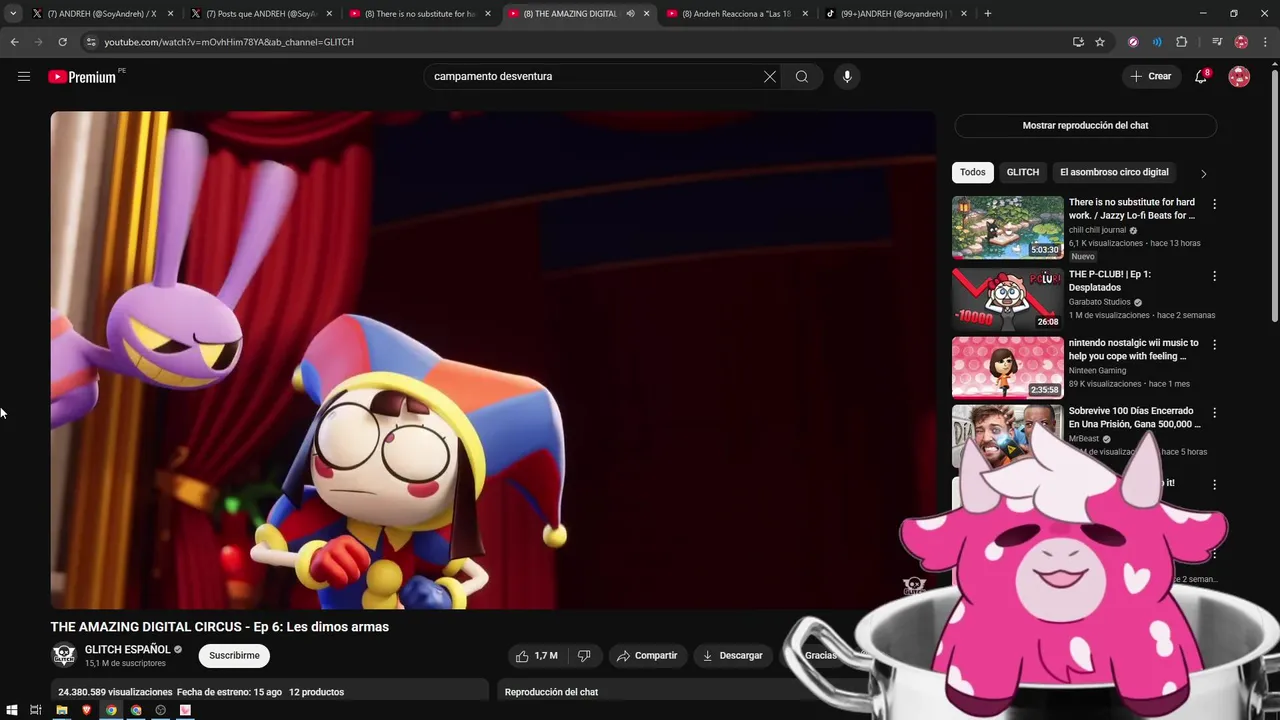The height and width of the screenshot is (720, 1280).
Task: Open GLITCH ESPAÑOL channel avatar
Action: 64,656
